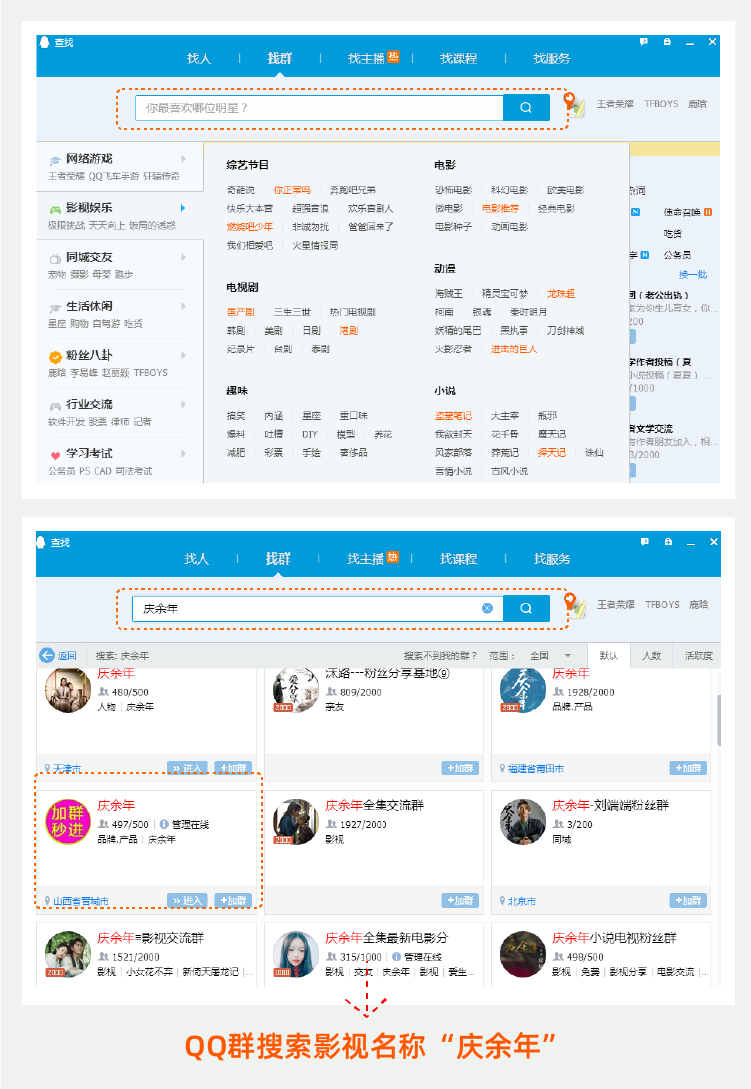Expand the 行业交流 category arrow
Image resolution: width=751 pixels, height=1089 pixels.
183,404
